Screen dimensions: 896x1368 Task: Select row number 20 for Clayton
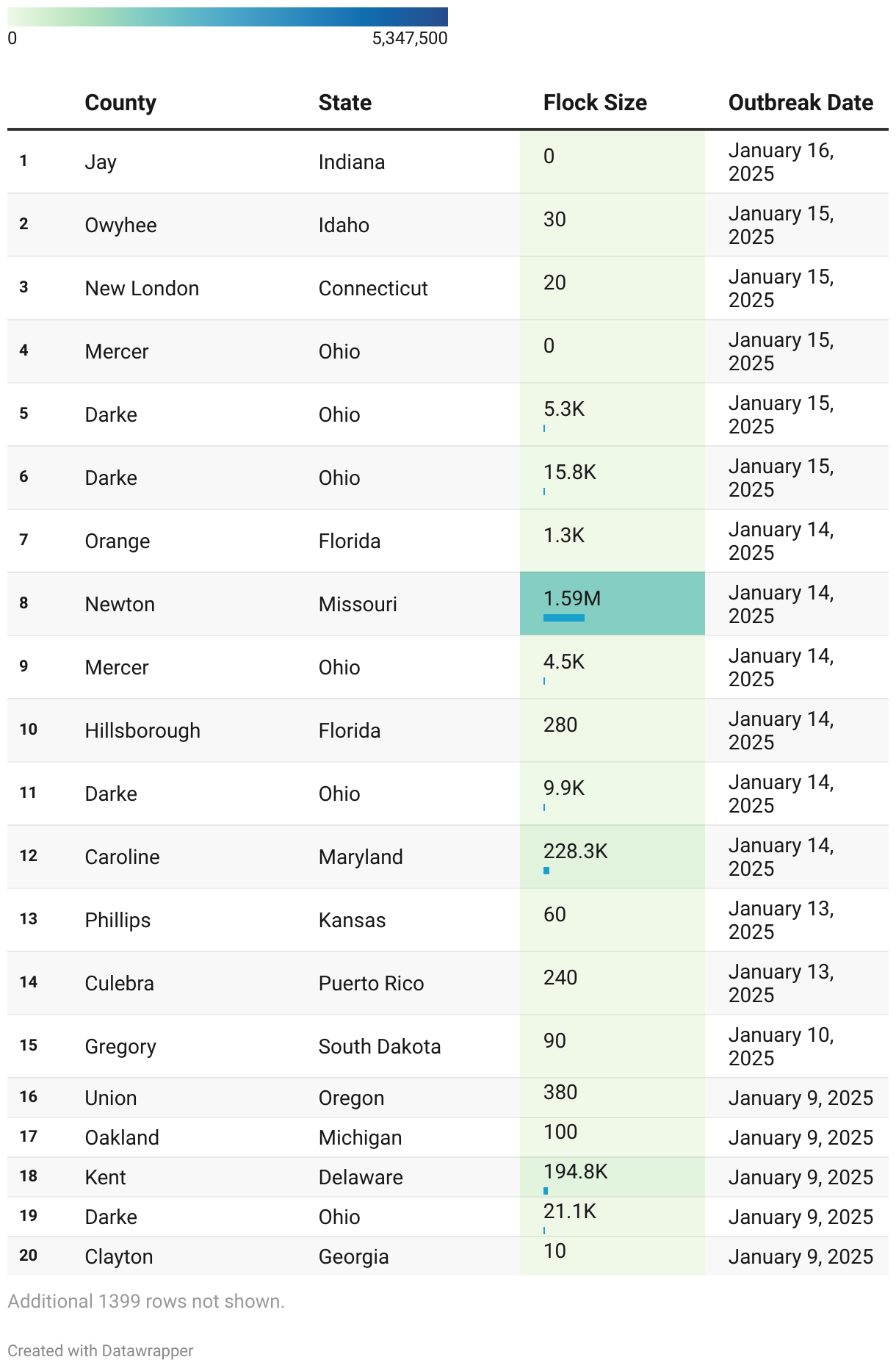click(x=29, y=1256)
